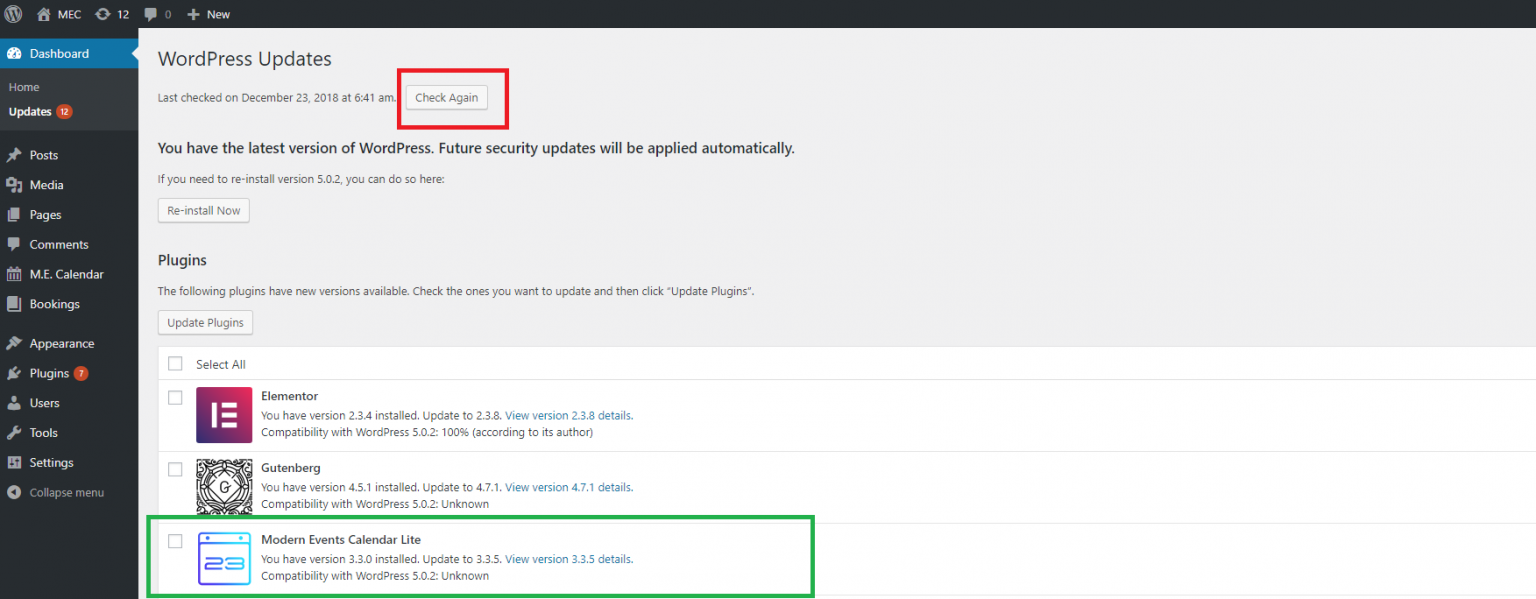Click the Update Plugins button
The width and height of the screenshot is (1536, 599).
click(206, 323)
